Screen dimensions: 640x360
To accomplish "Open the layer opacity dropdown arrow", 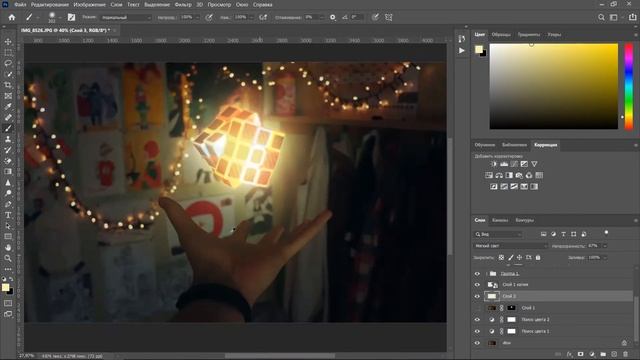I will (605, 246).
